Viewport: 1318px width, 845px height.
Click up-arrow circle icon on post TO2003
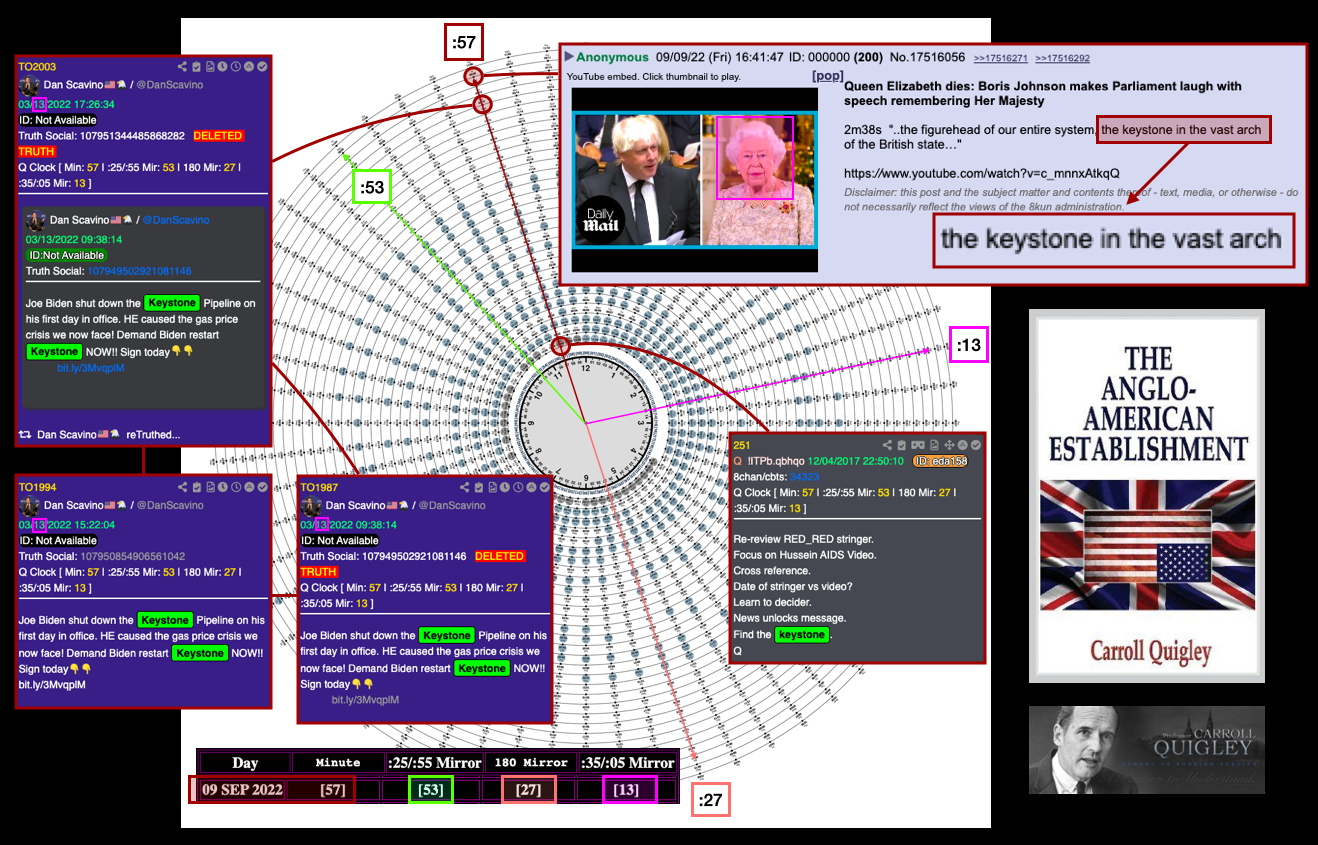pos(249,67)
